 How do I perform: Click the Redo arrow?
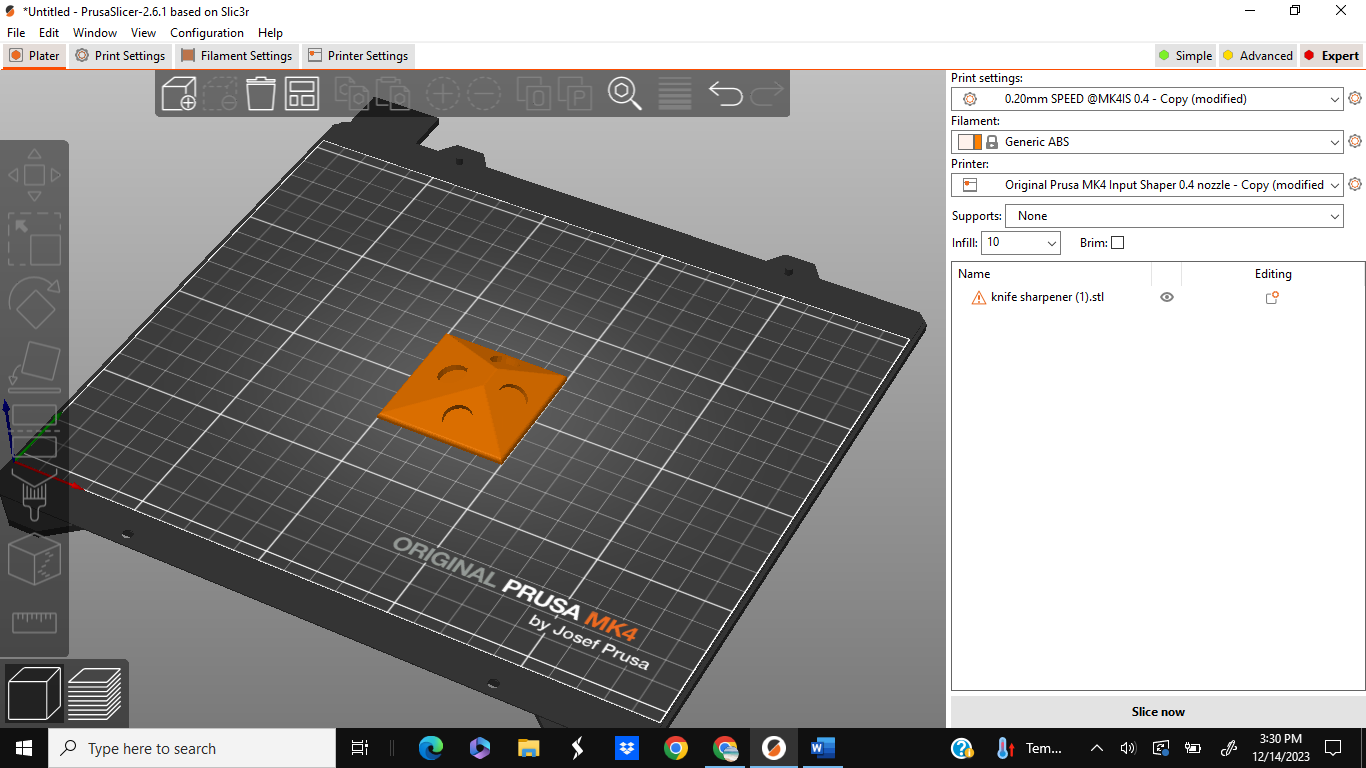(x=767, y=94)
